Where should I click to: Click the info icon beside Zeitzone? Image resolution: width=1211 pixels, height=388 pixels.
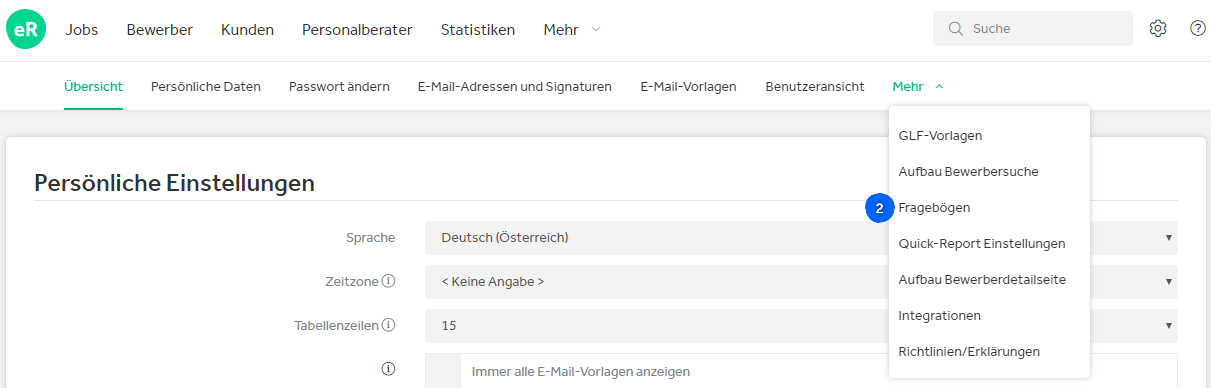point(389,281)
